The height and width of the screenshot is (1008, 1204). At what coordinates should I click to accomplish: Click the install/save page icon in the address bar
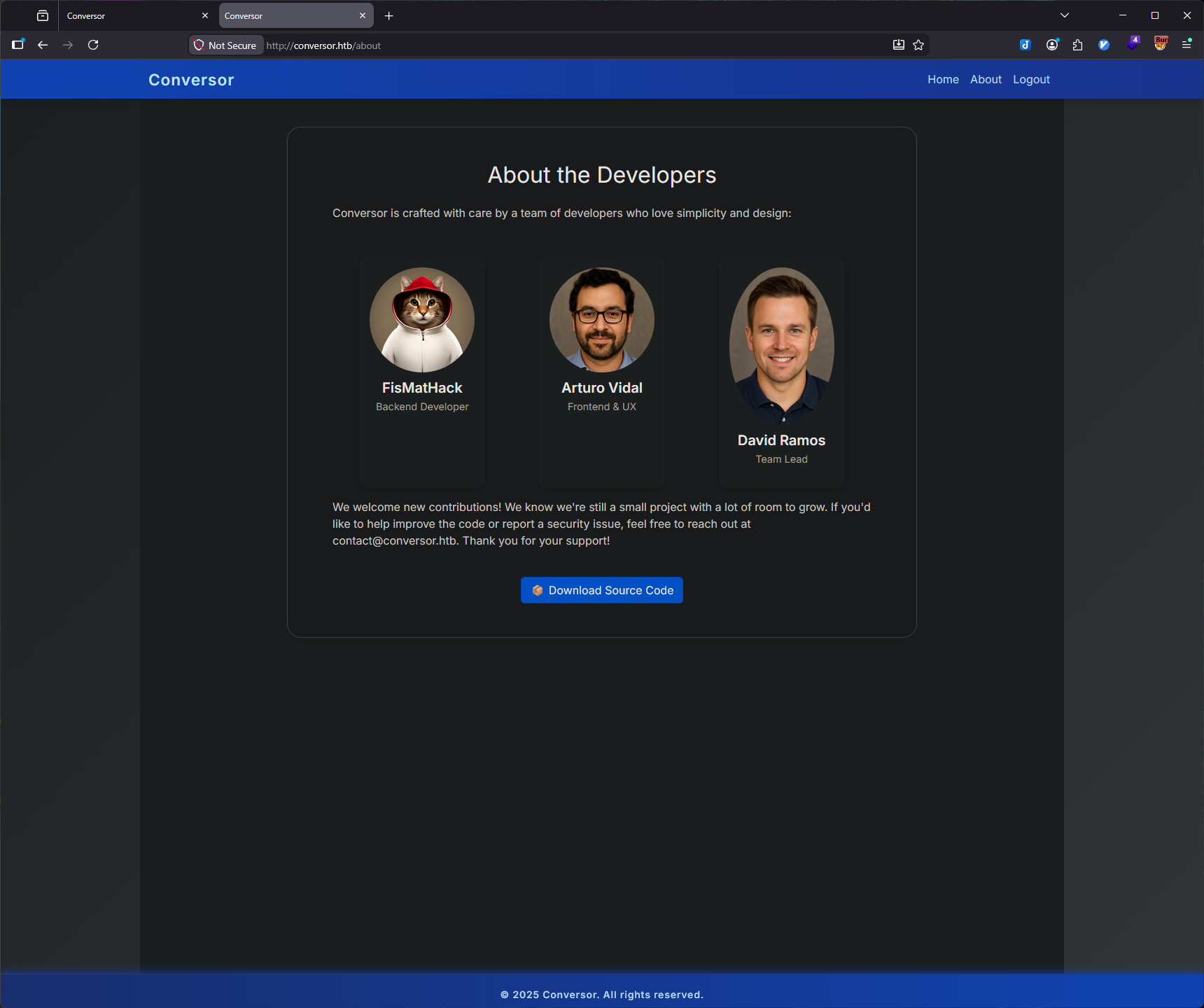click(899, 45)
